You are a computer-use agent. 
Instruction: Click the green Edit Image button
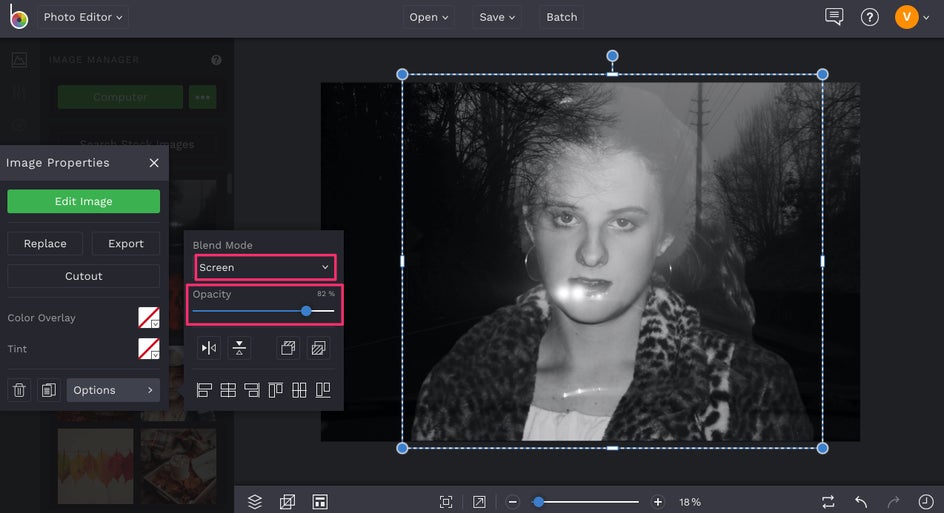(x=83, y=201)
